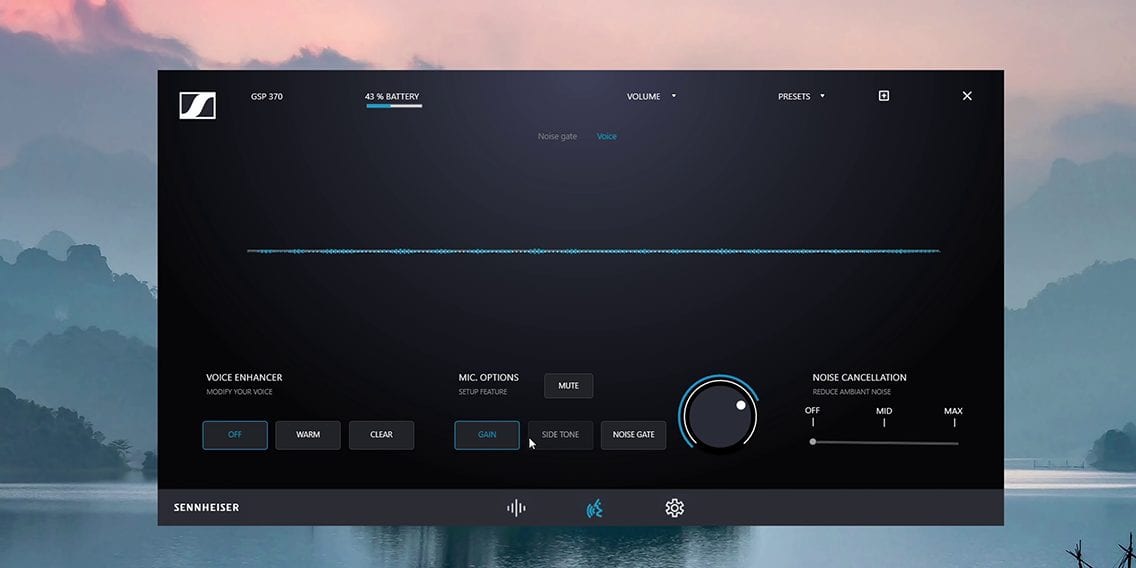
Task: Enable the Warm voice enhancer
Action: [x=308, y=435]
